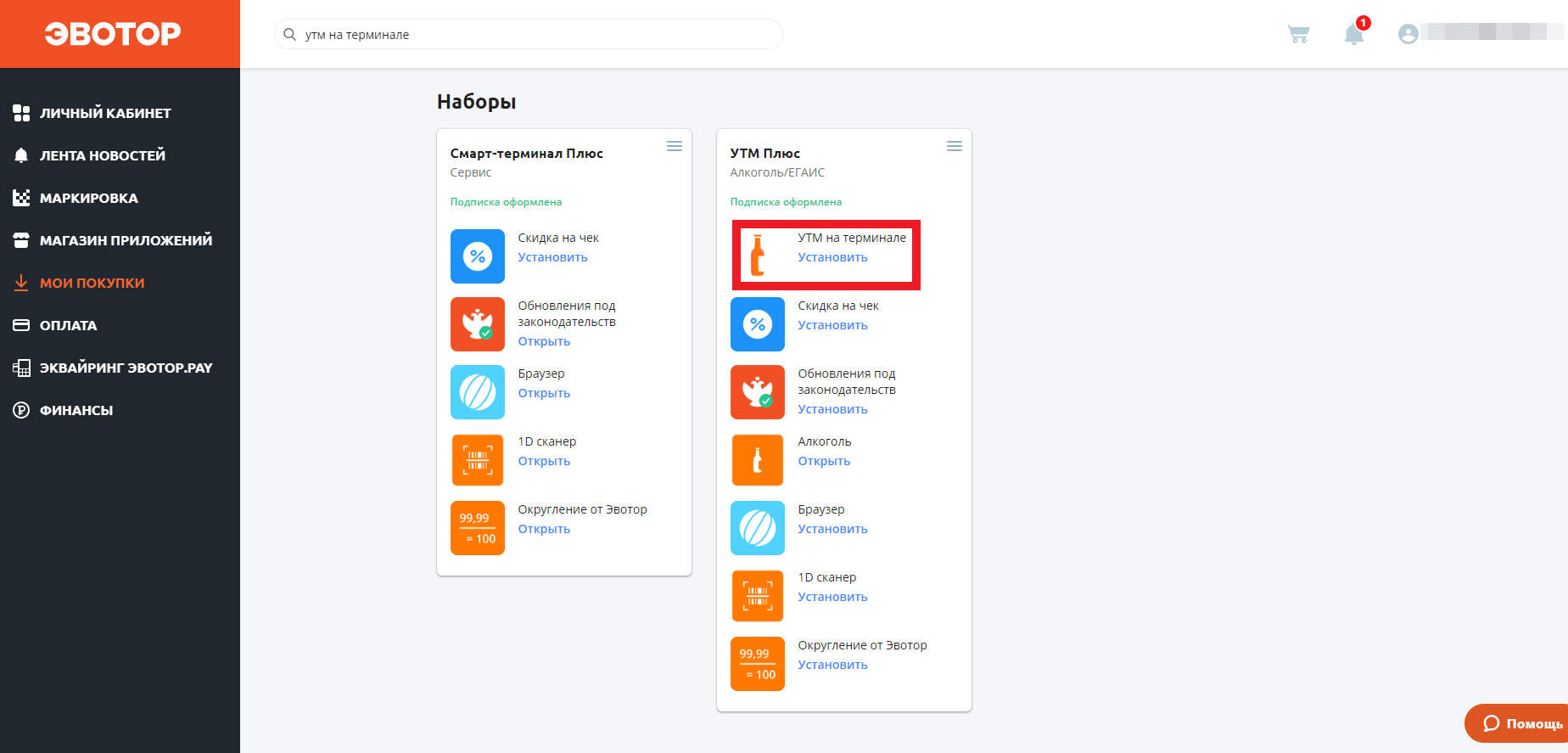The height and width of the screenshot is (753, 1568).
Task: Click the Эквайринг Эвотор.PAY icon
Action: (21, 368)
